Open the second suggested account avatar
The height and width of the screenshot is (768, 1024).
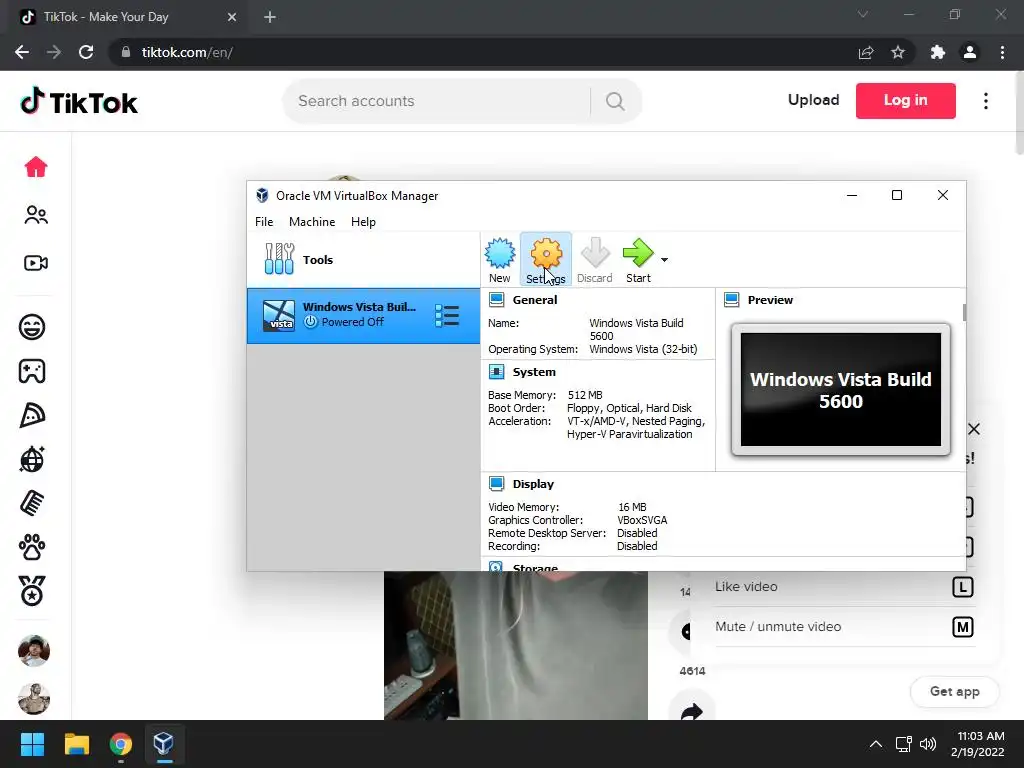click(34, 699)
